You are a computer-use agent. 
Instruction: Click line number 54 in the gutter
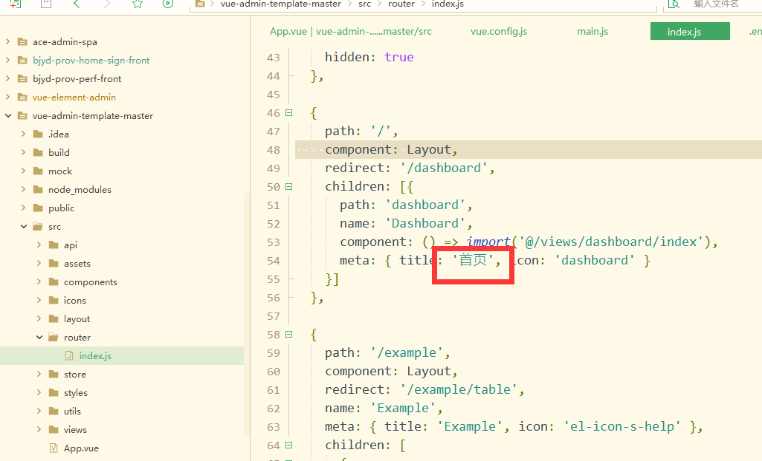coord(274,261)
